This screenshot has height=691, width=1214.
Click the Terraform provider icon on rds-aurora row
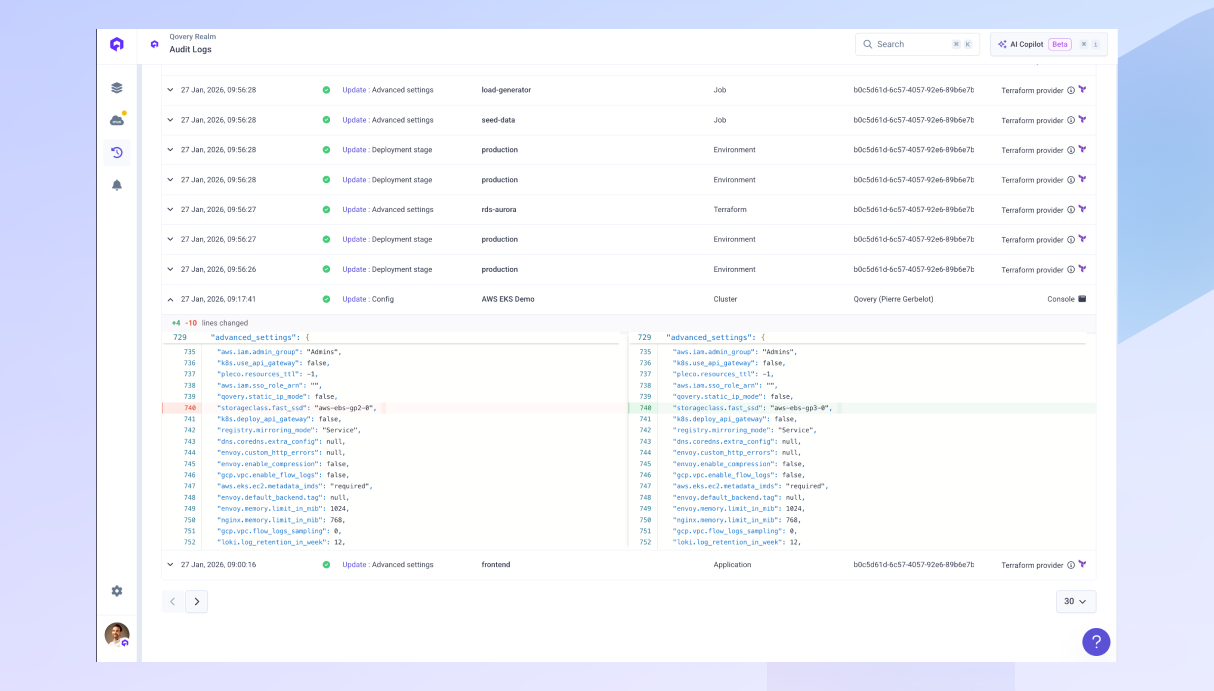[1081, 209]
